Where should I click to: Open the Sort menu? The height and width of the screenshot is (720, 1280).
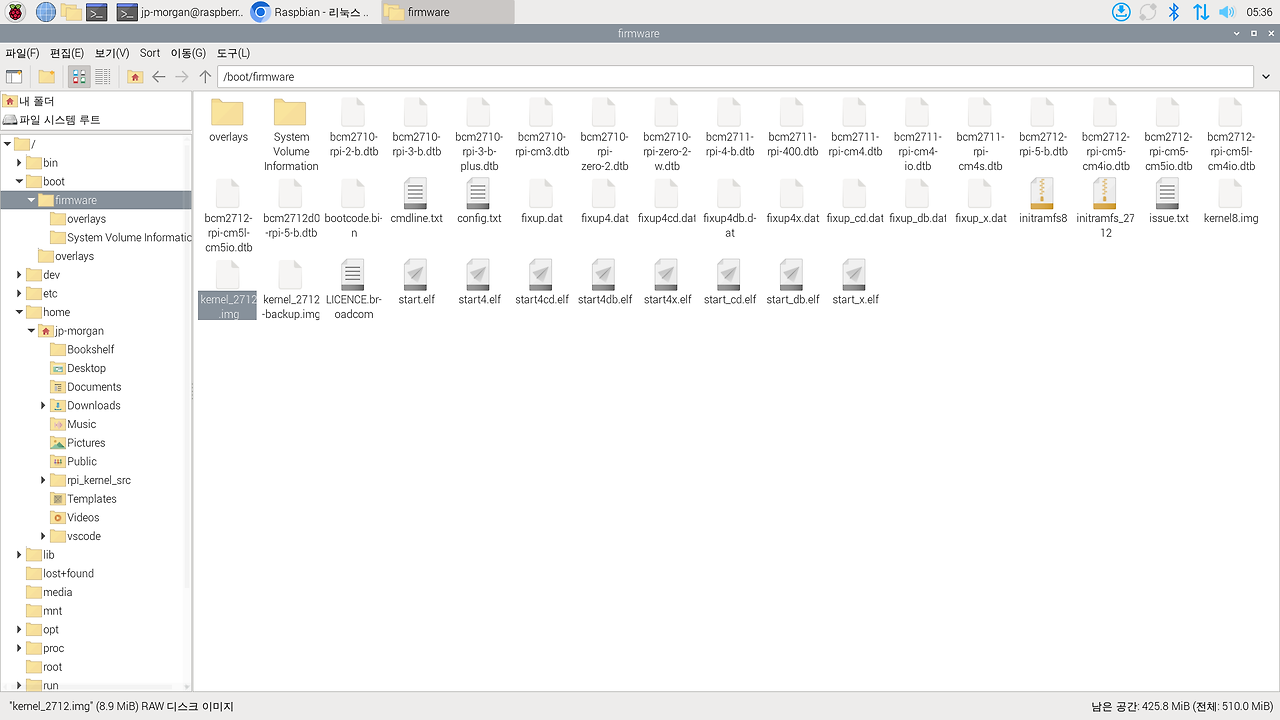pyautogui.click(x=149, y=52)
